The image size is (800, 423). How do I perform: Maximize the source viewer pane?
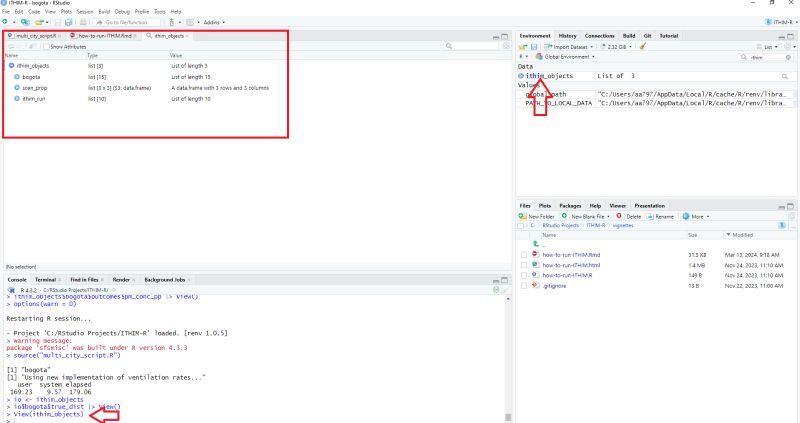[505, 36]
